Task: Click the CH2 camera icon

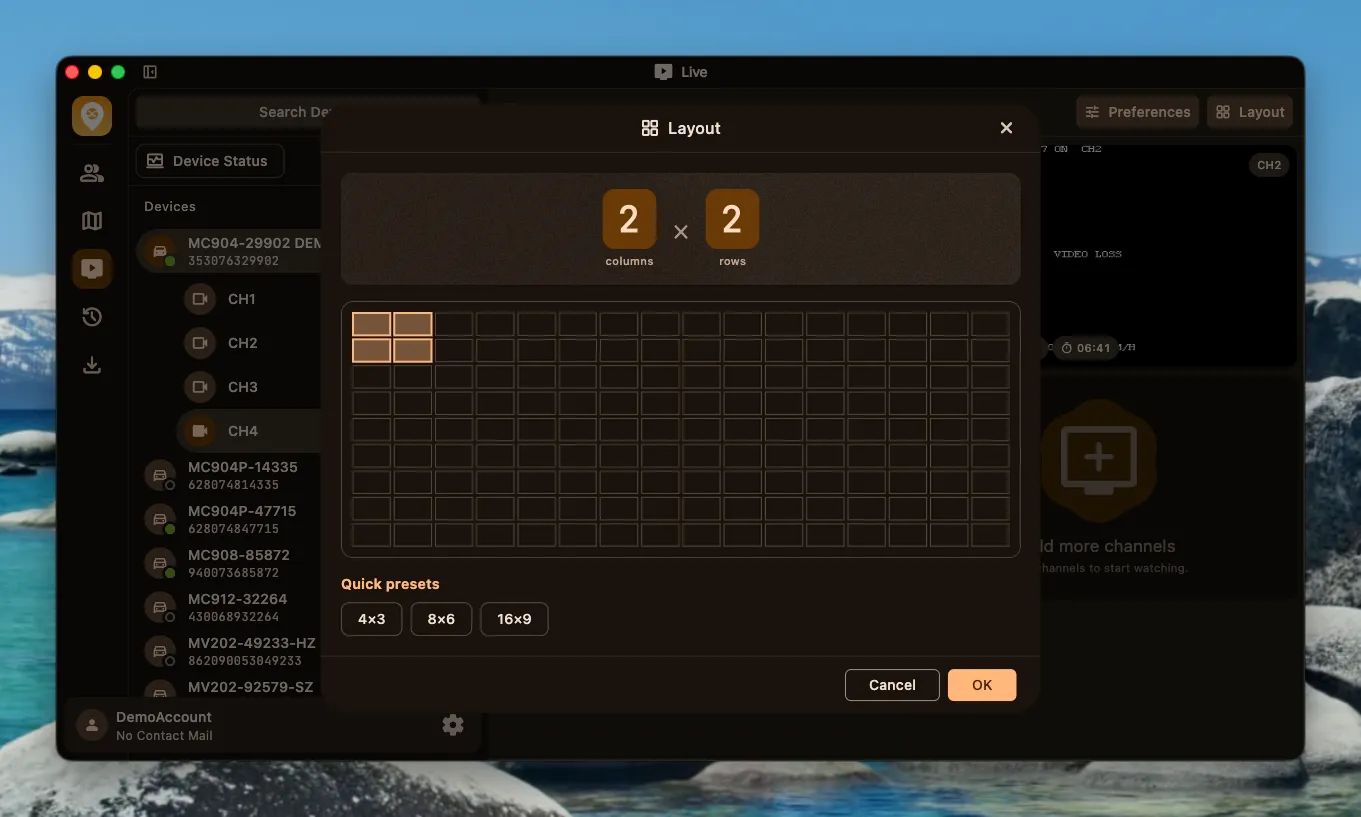Action: [200, 343]
